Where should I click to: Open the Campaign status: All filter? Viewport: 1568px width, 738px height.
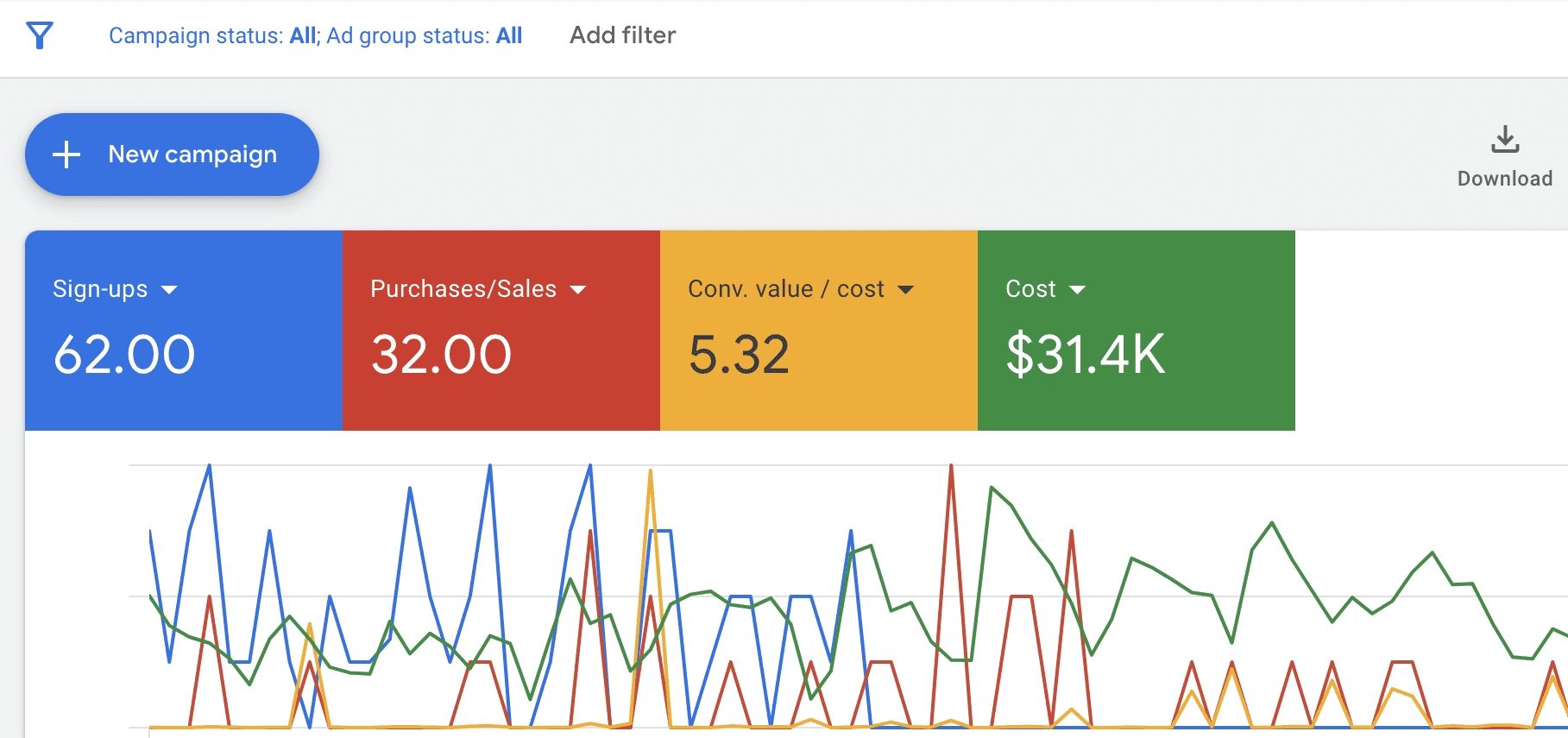point(213,35)
